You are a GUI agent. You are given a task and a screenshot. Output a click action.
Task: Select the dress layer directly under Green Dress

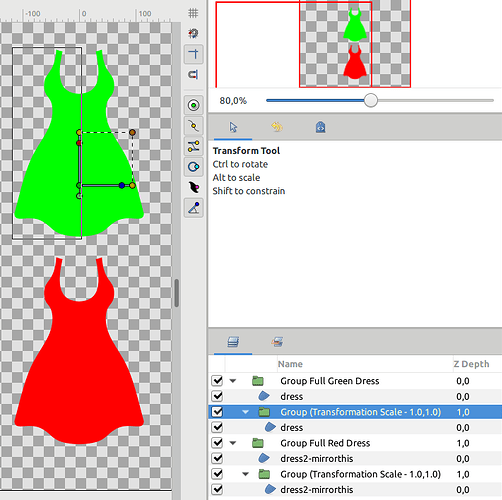[x=292, y=396]
